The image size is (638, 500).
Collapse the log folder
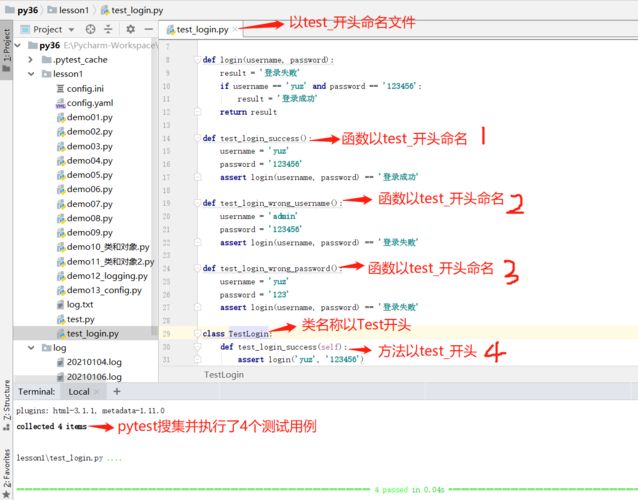click(x=31, y=347)
